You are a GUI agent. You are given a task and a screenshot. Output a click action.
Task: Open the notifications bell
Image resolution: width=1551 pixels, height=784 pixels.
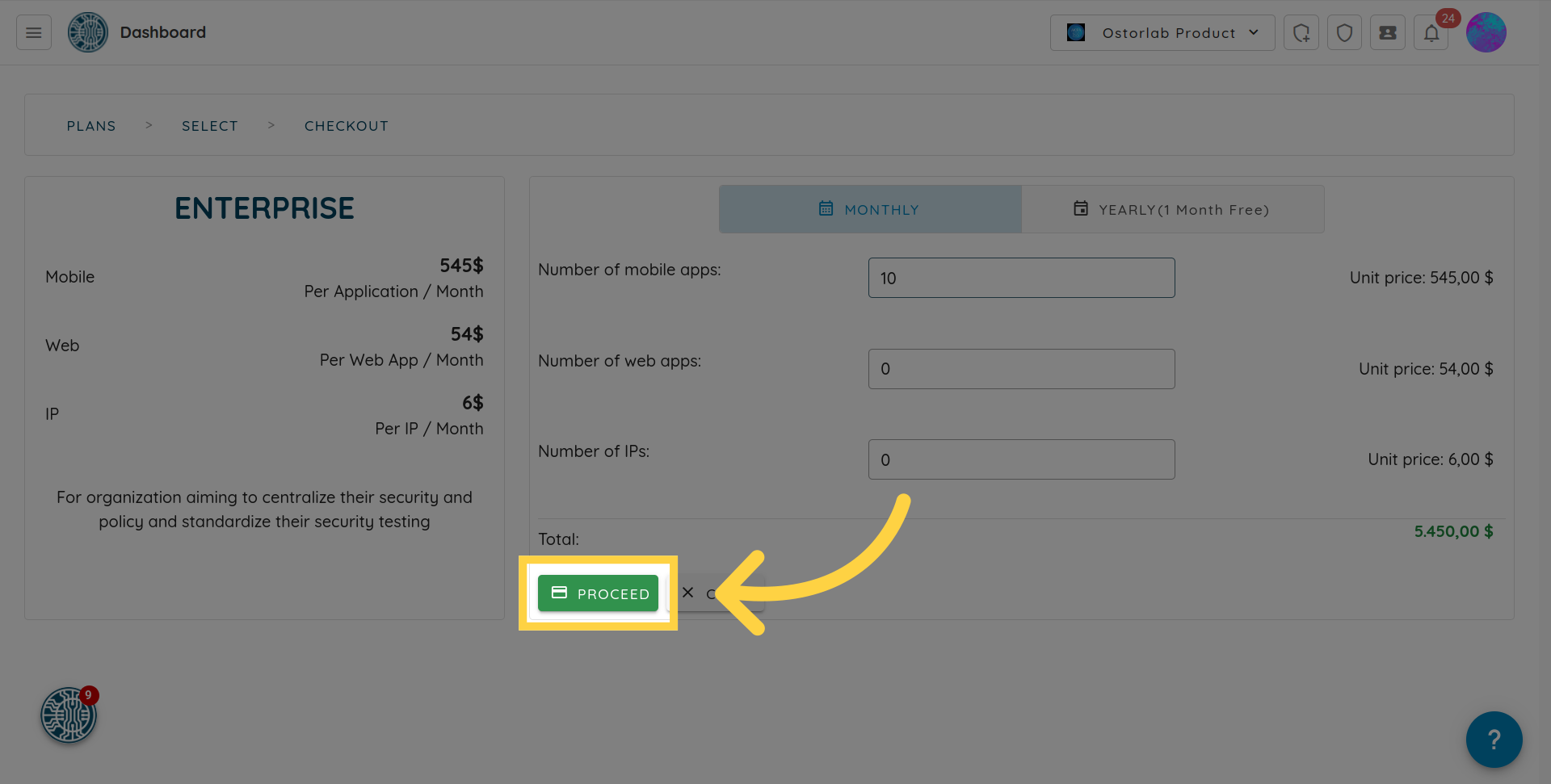(x=1431, y=33)
